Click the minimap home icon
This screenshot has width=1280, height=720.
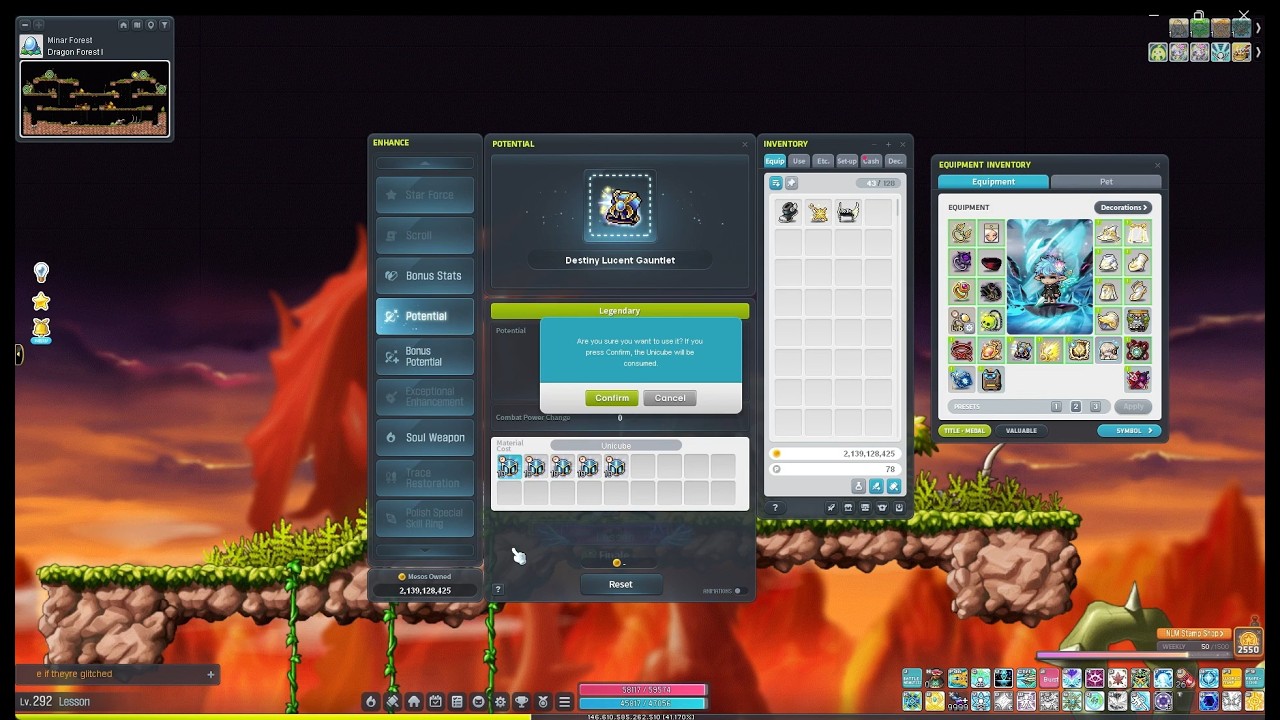(x=124, y=25)
